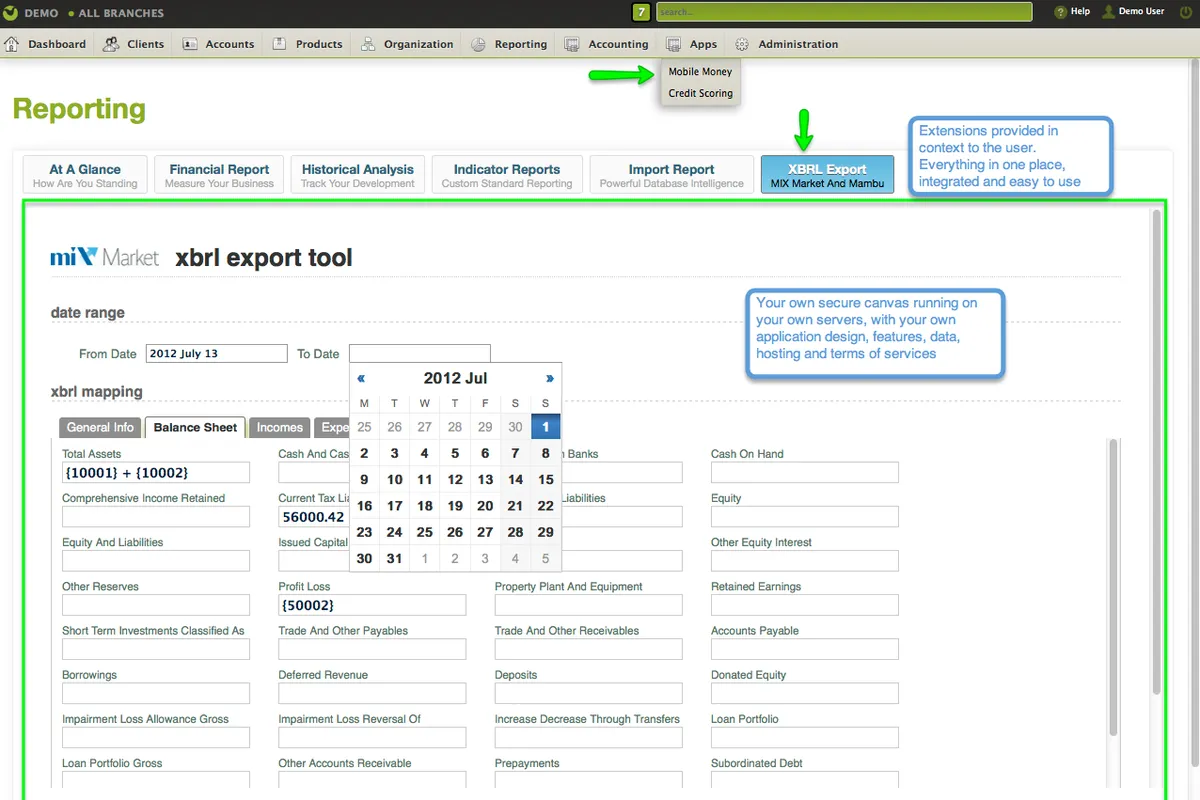The width and height of the screenshot is (1200, 800).
Task: Click the Accounting ledger icon
Action: click(572, 44)
